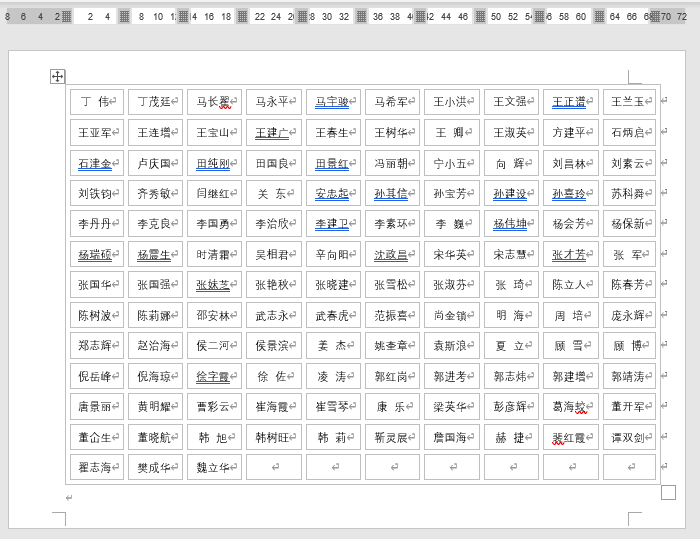Click the cell 石津金

coord(97,163)
